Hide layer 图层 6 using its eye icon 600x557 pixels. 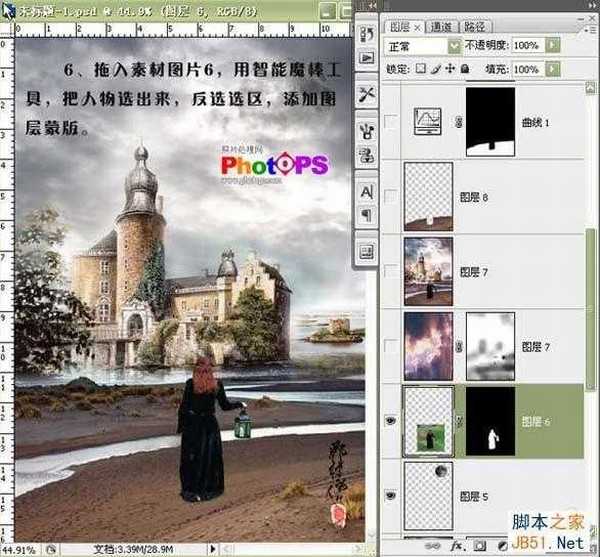(391, 421)
